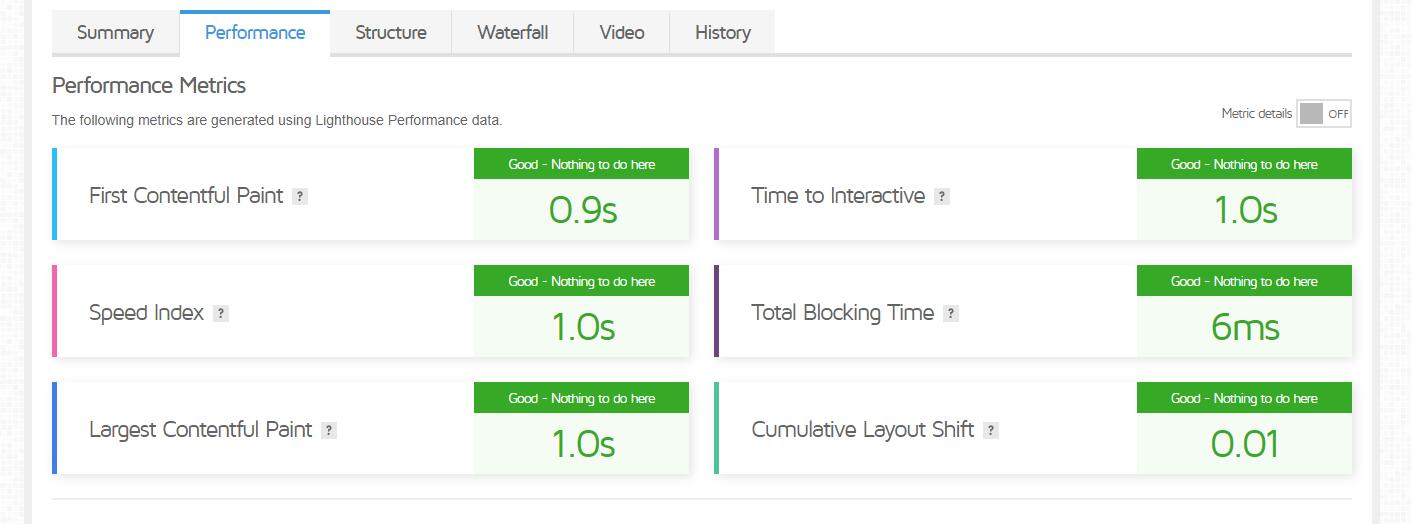Open the Video tab
Image resolution: width=1412 pixels, height=524 pixels.
(622, 33)
